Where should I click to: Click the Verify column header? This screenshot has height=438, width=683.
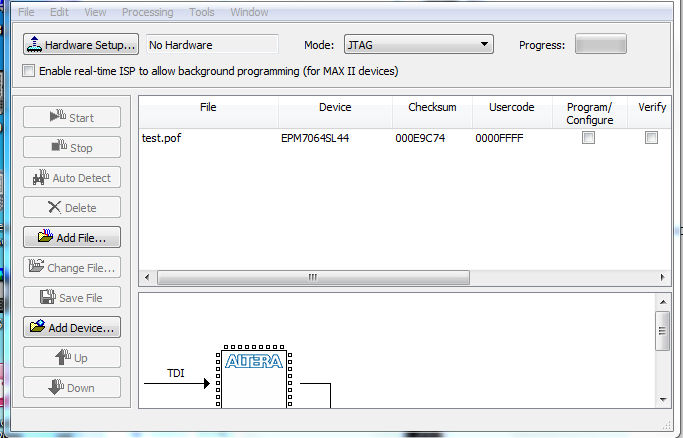pos(649,112)
